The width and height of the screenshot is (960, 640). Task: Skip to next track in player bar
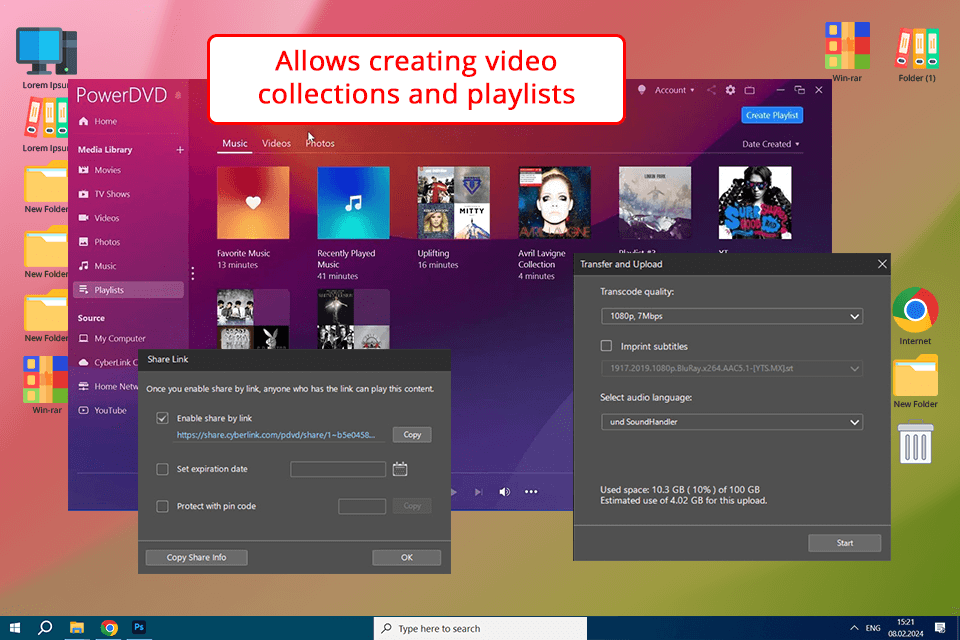(479, 492)
